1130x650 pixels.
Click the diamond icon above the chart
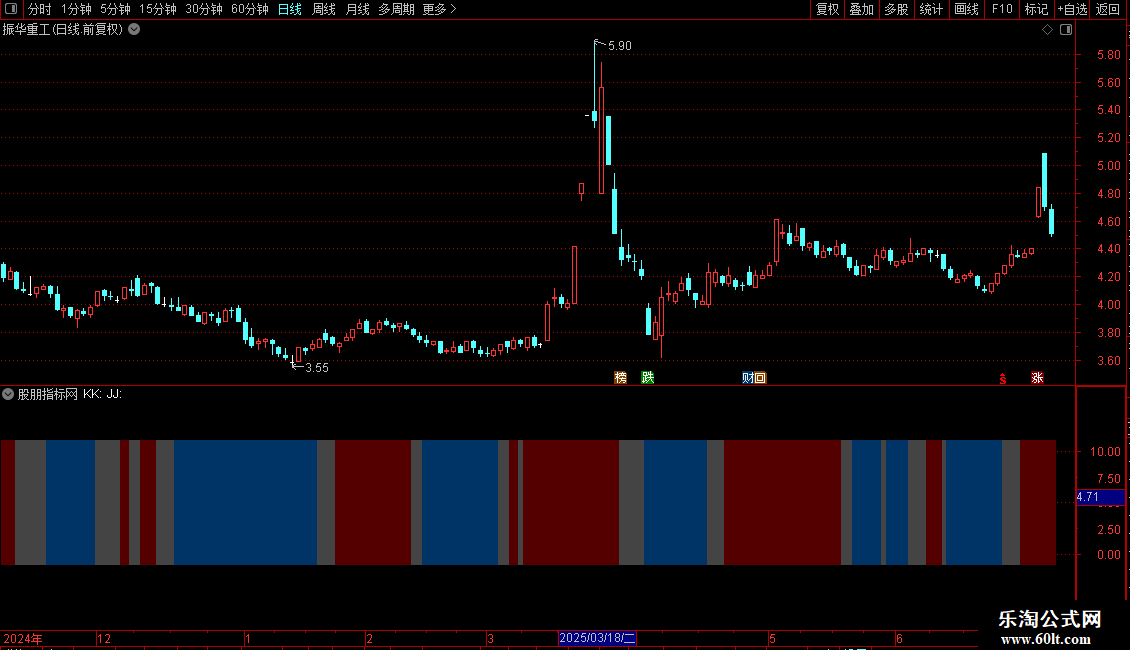pos(1047,30)
